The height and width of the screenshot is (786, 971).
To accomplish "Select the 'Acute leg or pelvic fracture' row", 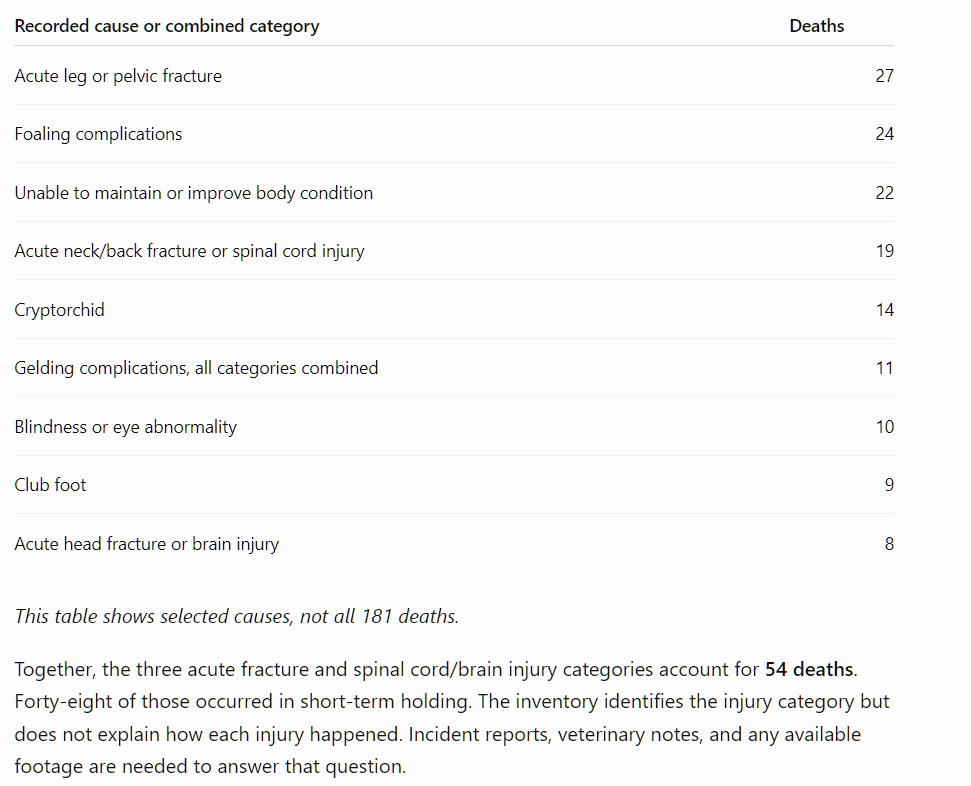I will (x=454, y=76).
